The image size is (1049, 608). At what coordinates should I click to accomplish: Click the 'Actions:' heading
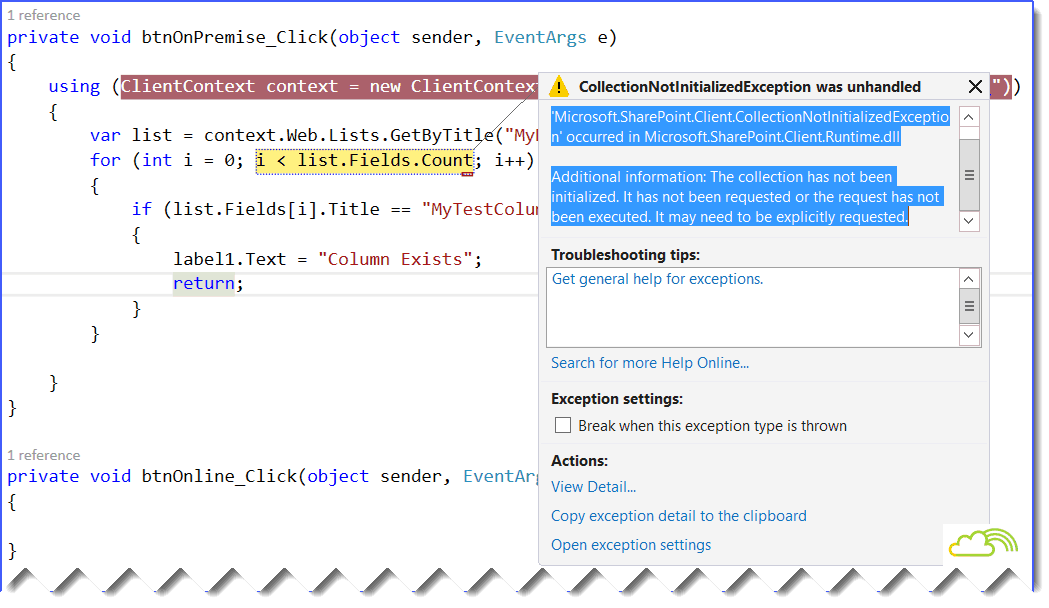(x=579, y=461)
